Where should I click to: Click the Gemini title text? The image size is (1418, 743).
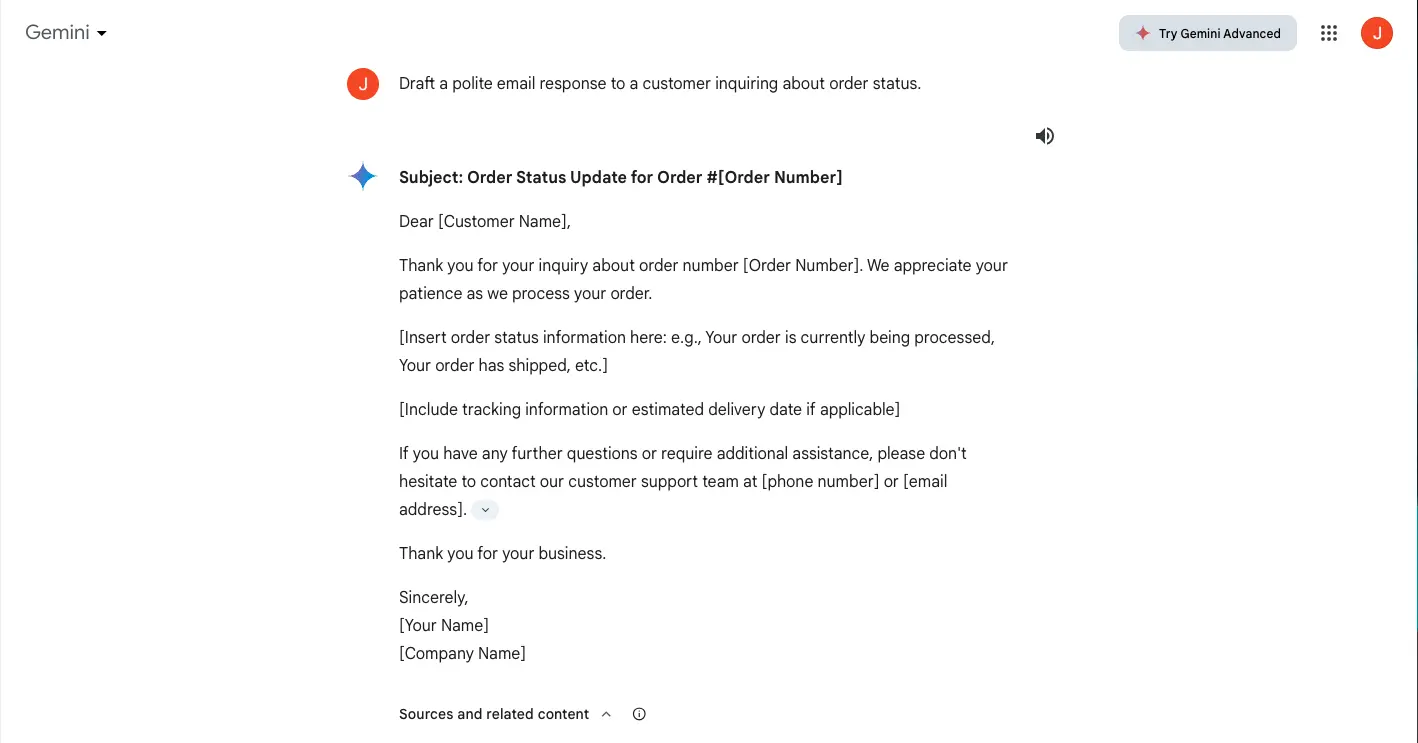[57, 32]
